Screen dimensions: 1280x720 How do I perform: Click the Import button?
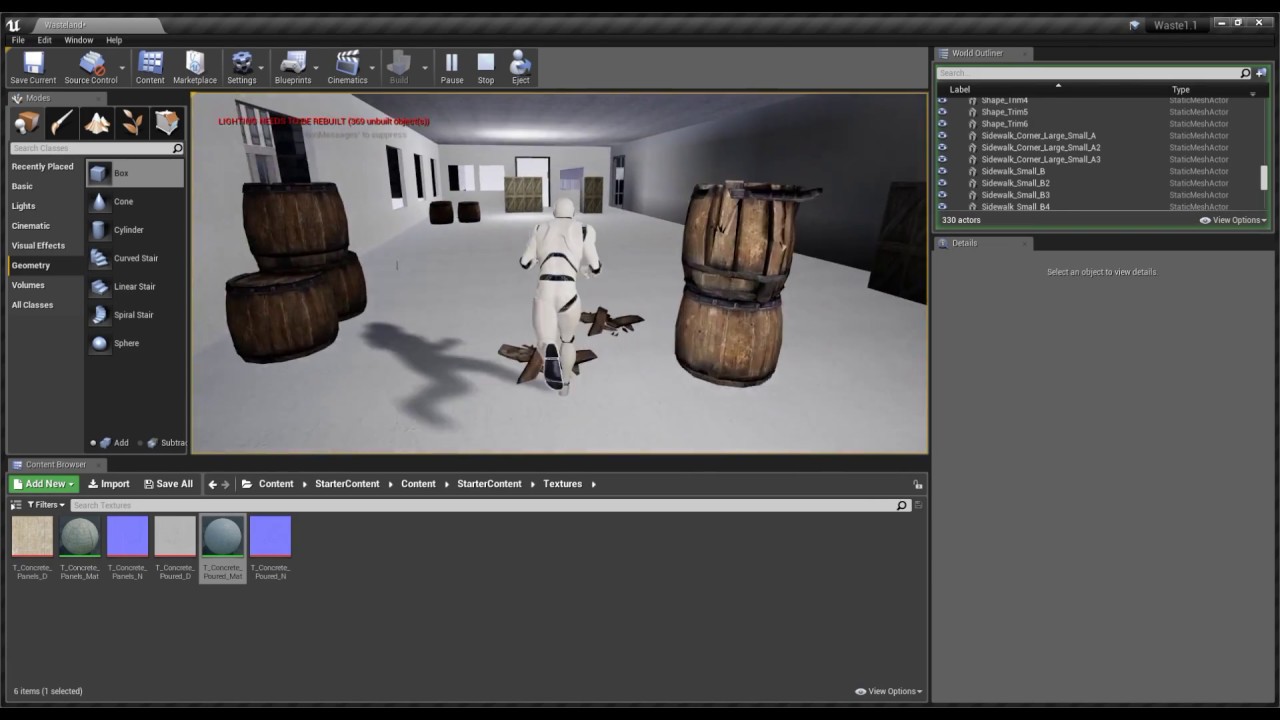point(109,484)
